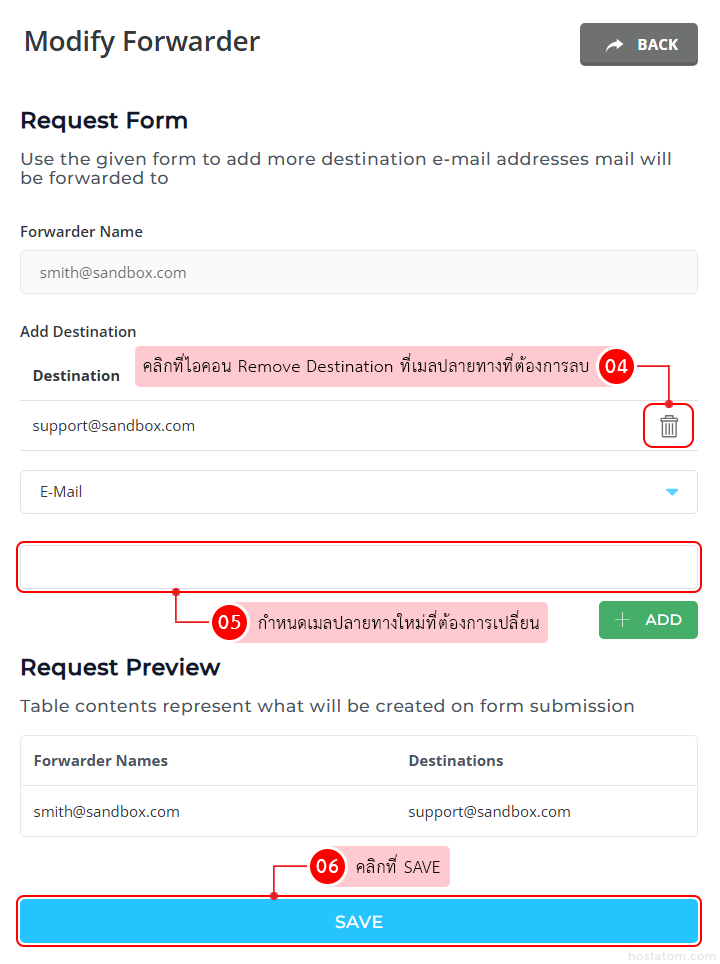Viewport: 720px width, 964px height.
Task: Click the red step 05 badge
Action: [x=230, y=622]
